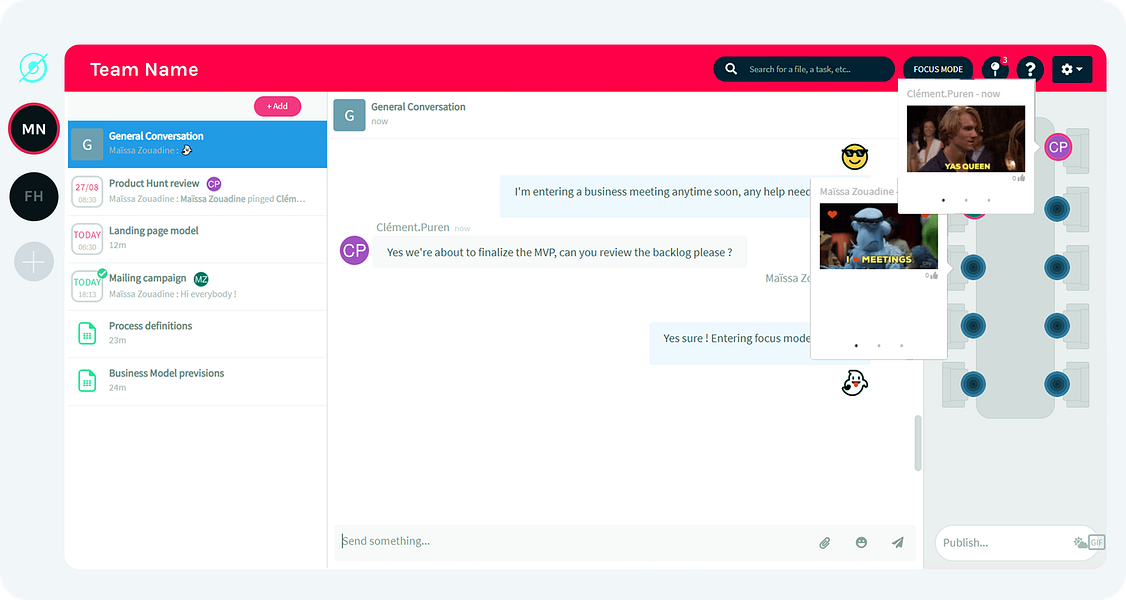This screenshot has width=1126, height=600.
Task: Select first carousel dot under MEETINGS gif
Action: (x=856, y=345)
